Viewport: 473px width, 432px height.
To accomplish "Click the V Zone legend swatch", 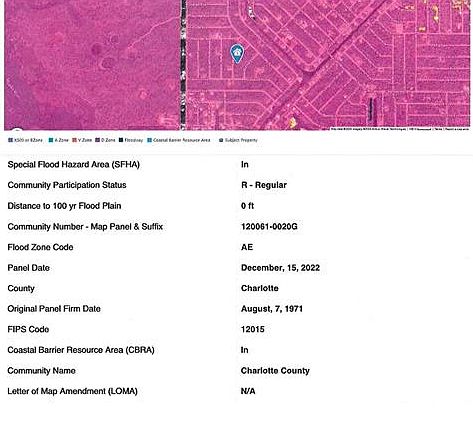I will [75, 140].
